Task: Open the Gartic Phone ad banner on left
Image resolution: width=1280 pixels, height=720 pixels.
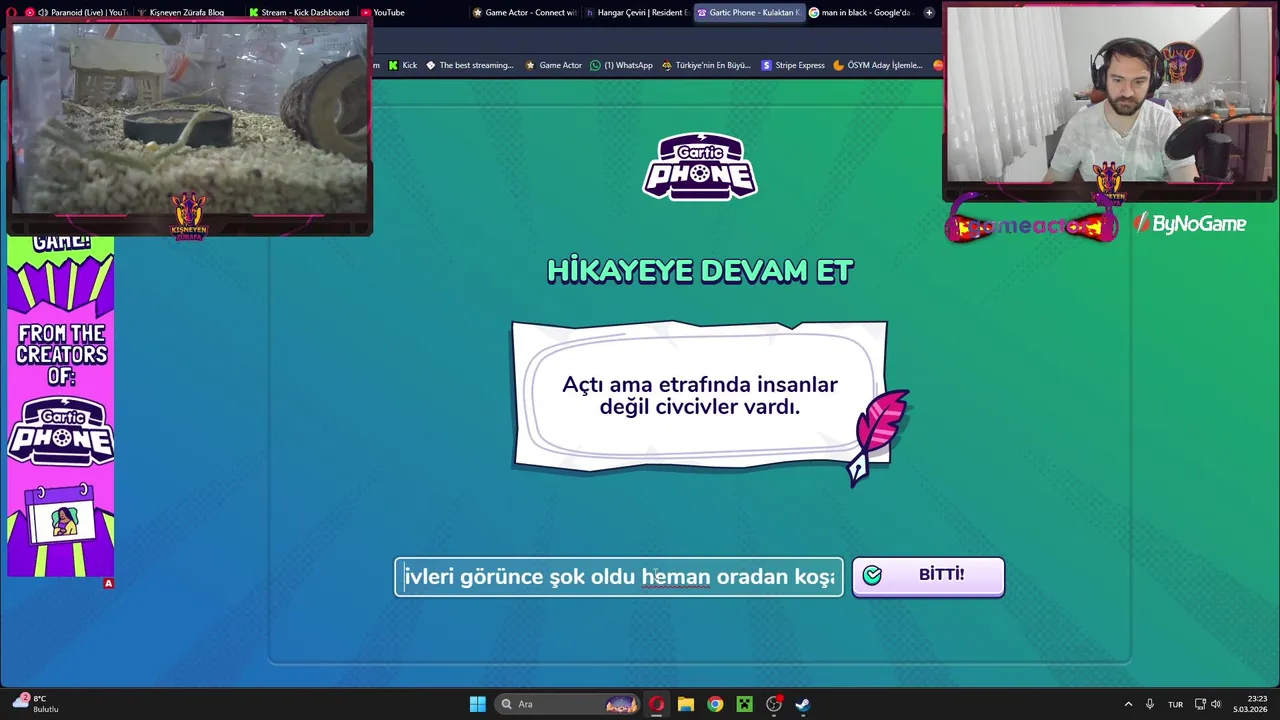Action: [60, 407]
